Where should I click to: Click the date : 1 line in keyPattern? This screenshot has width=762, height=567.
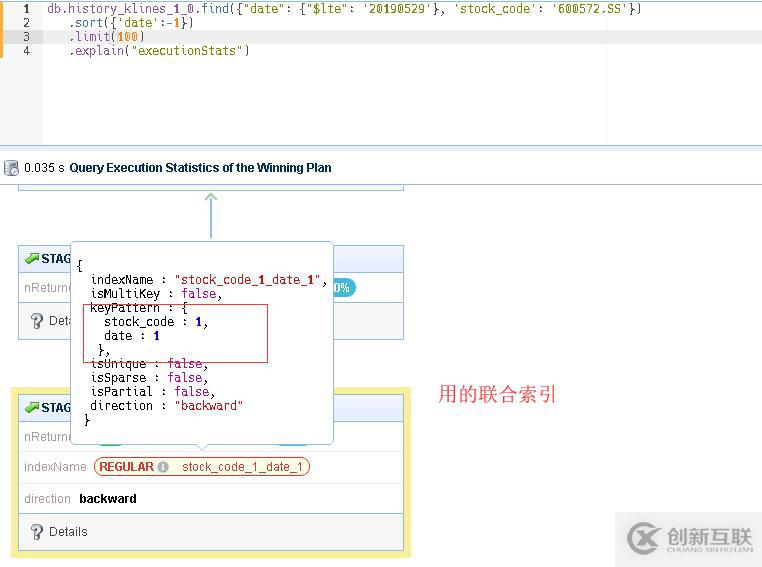(132, 336)
